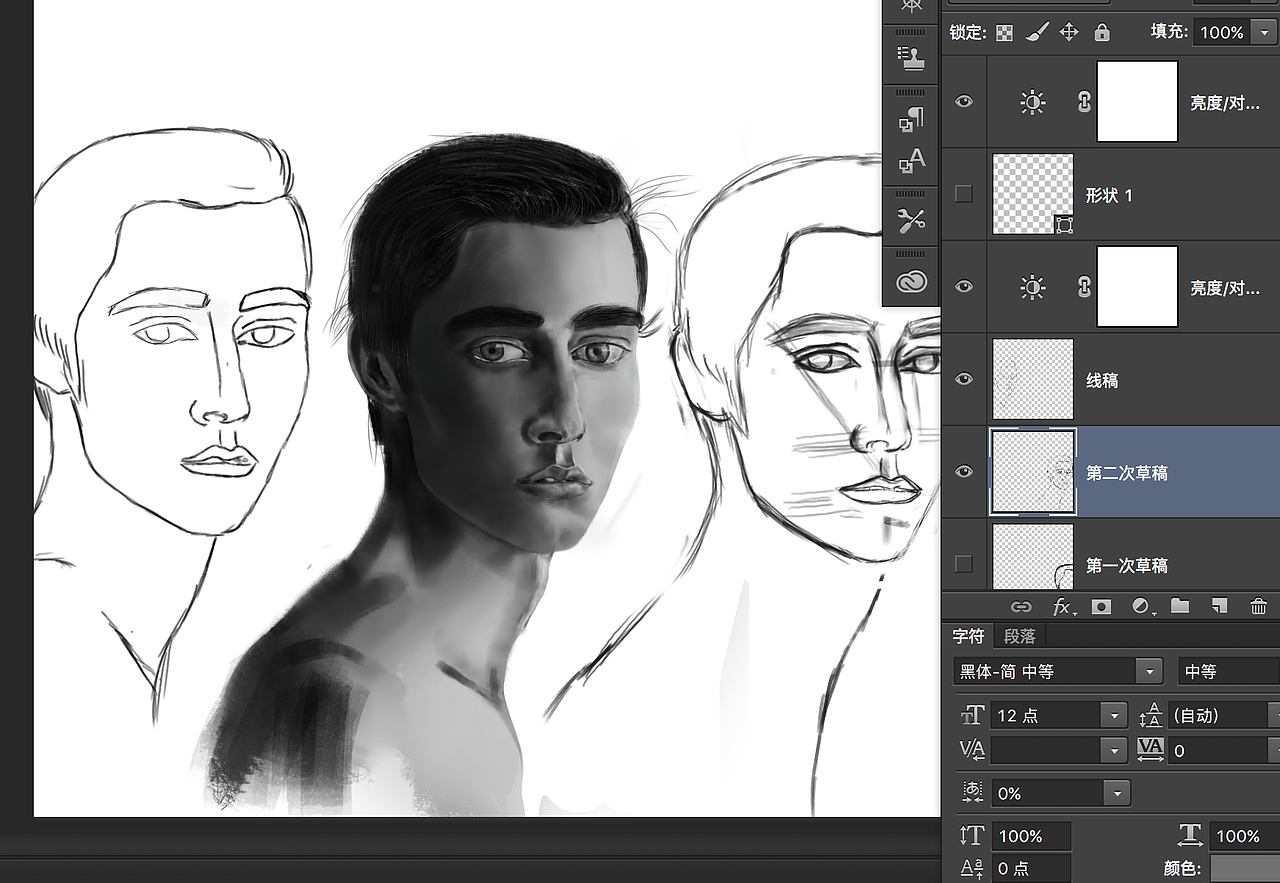Screen dimensions: 1280x883
Task: Click the 形状 1 layer thumbnail
Action: tap(1033, 194)
